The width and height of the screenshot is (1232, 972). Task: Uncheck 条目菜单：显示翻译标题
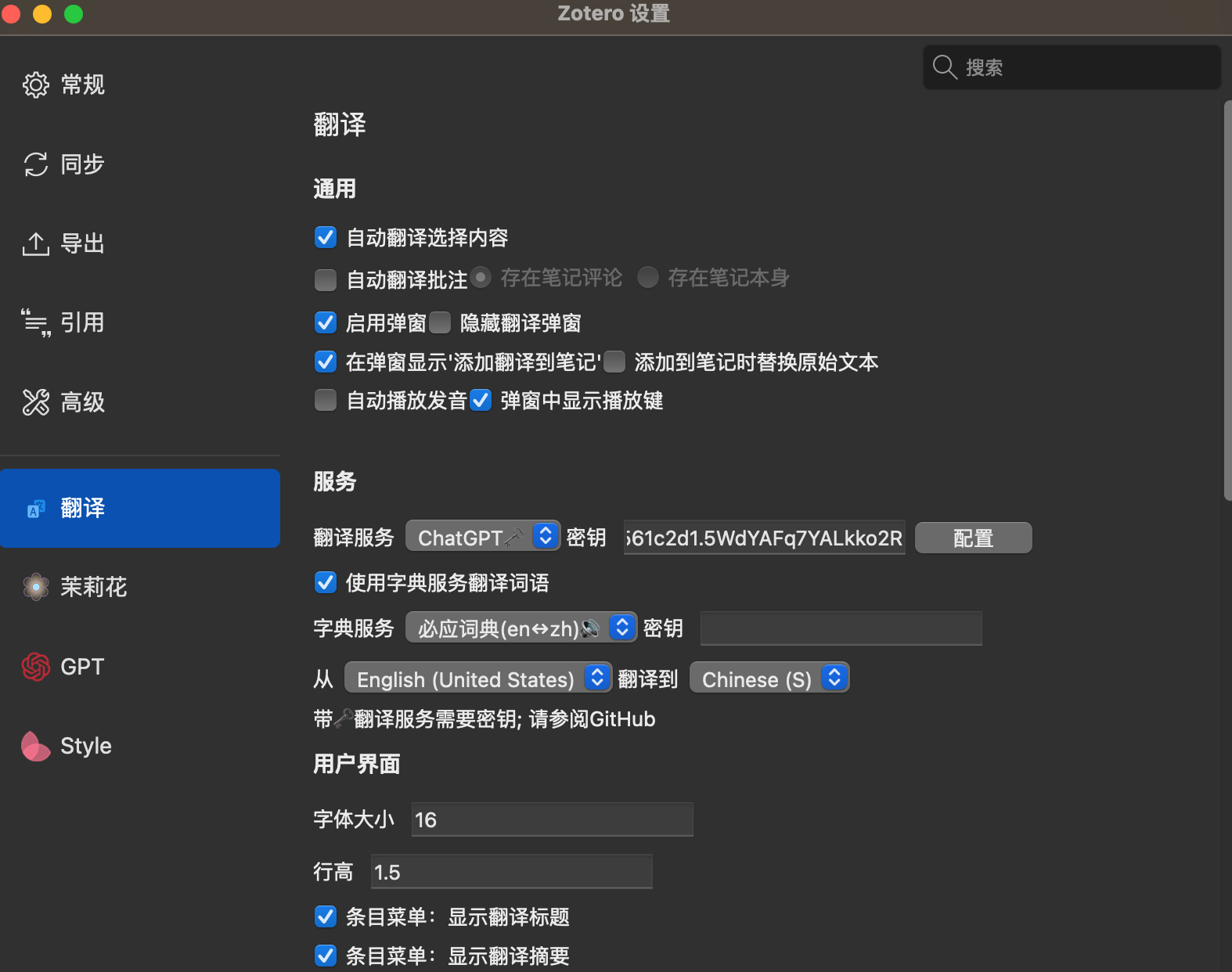point(326,916)
